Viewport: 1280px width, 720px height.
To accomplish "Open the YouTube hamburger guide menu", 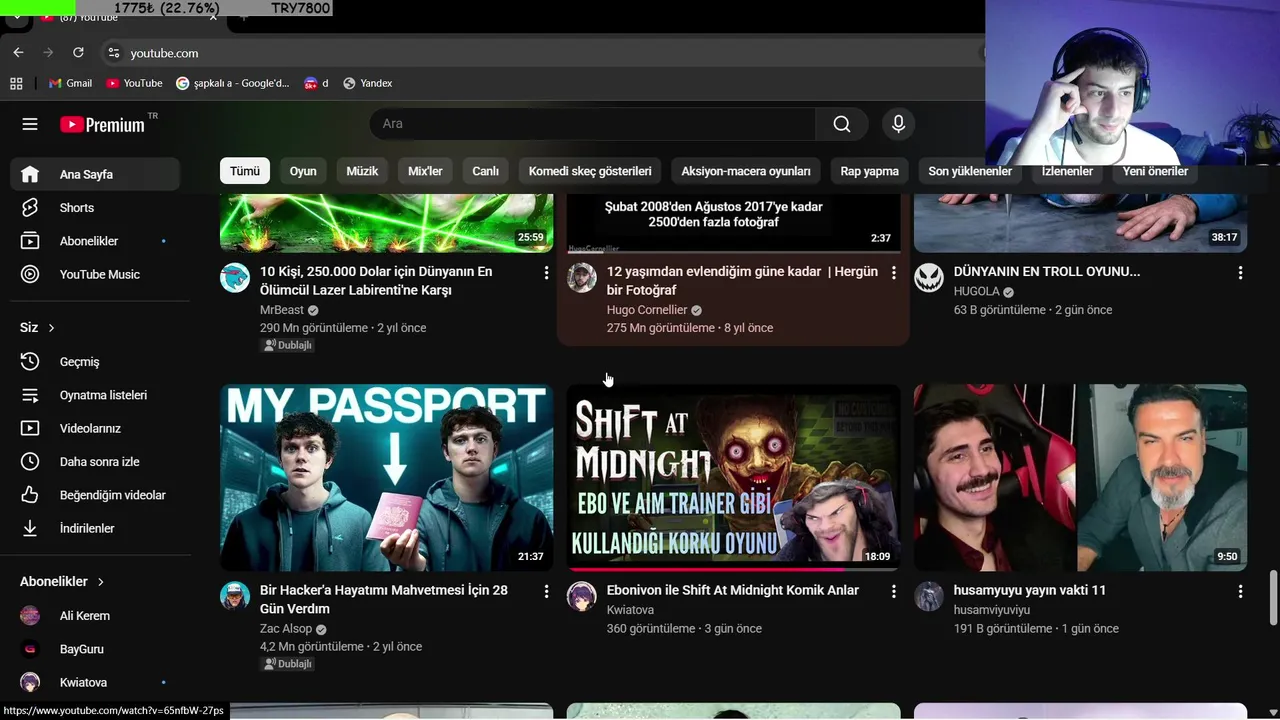I will 30,124.
